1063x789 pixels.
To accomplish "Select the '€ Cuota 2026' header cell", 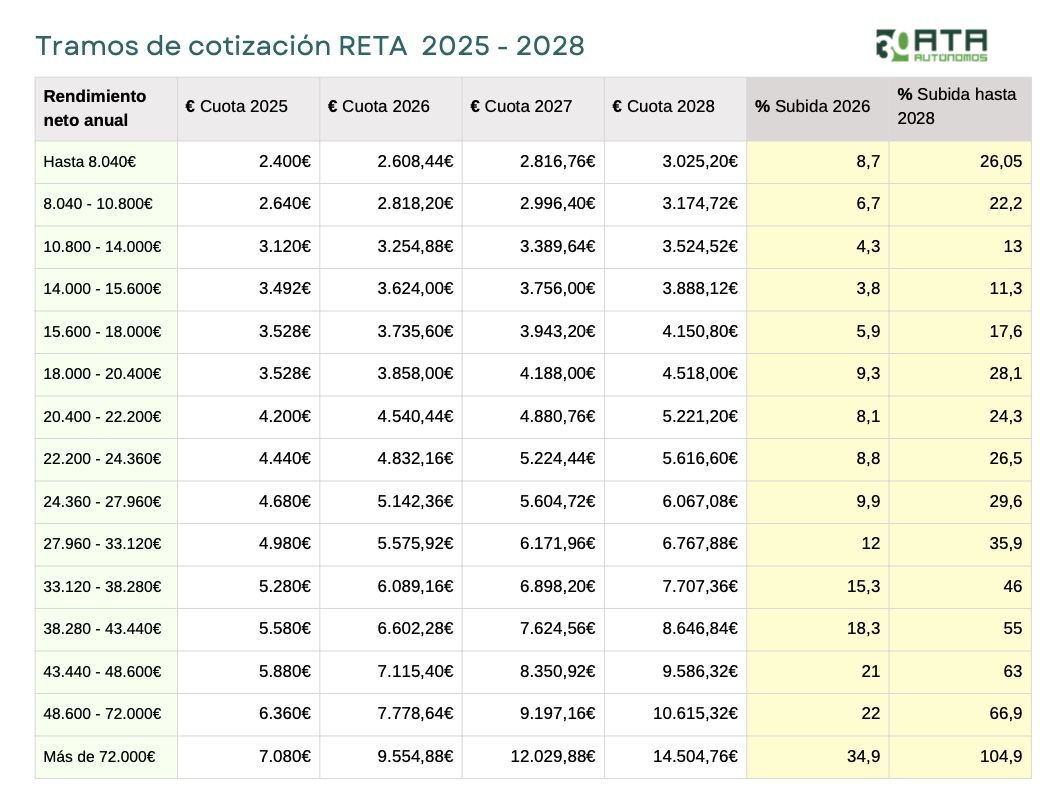I will click(x=379, y=106).
